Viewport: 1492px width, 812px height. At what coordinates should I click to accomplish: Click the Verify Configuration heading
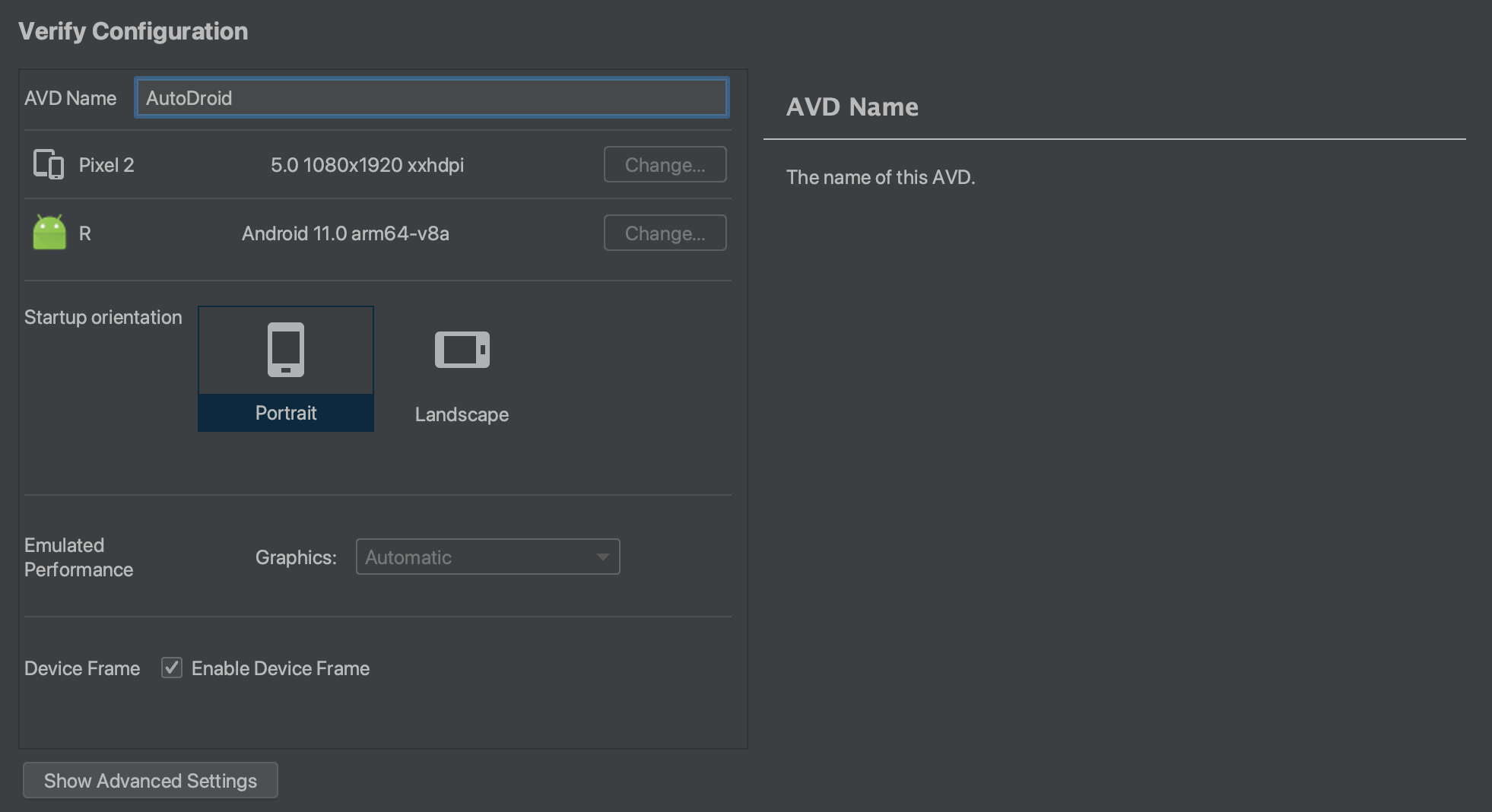coord(133,31)
